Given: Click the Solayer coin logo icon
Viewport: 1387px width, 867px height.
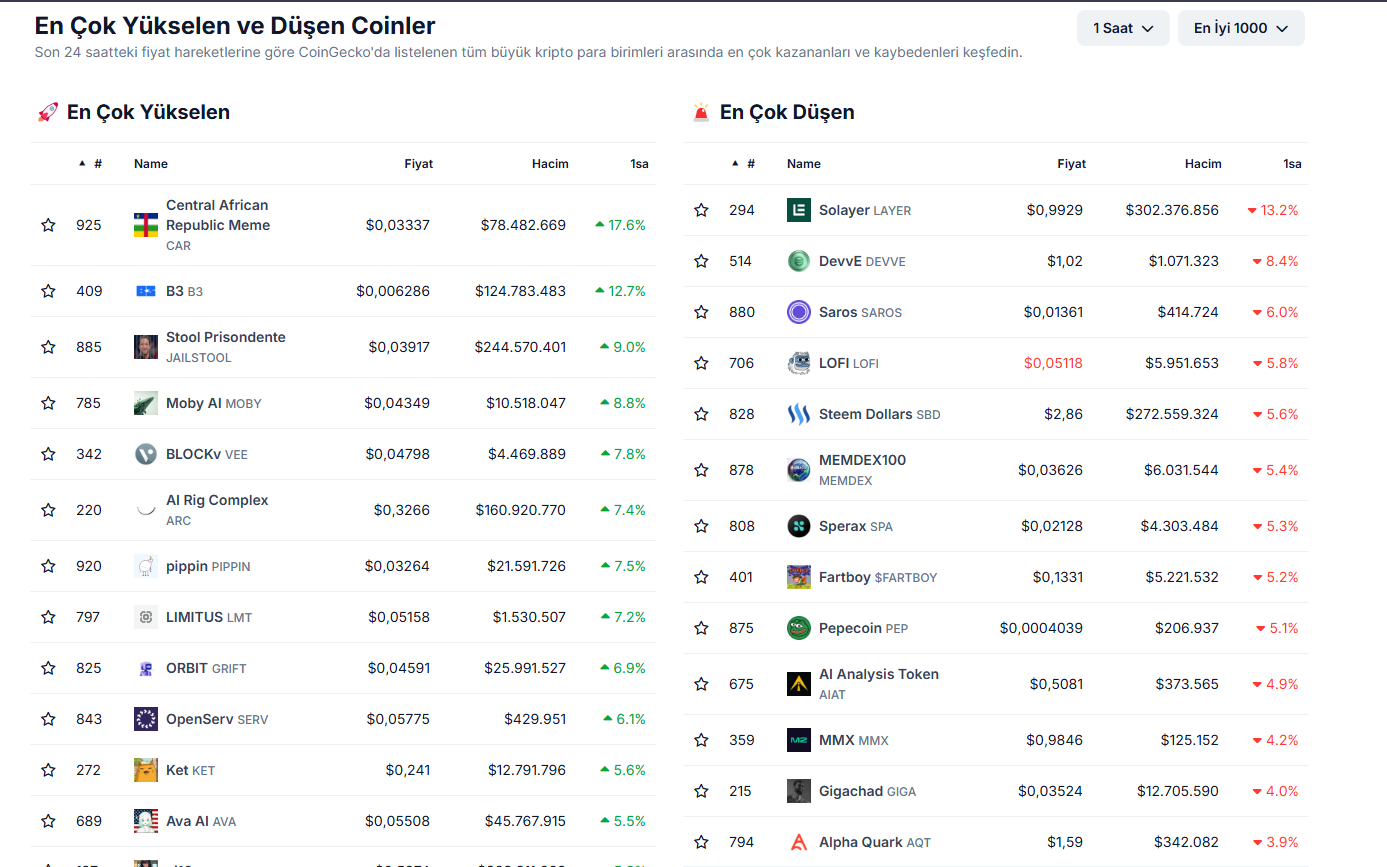Looking at the screenshot, I should coord(798,210).
